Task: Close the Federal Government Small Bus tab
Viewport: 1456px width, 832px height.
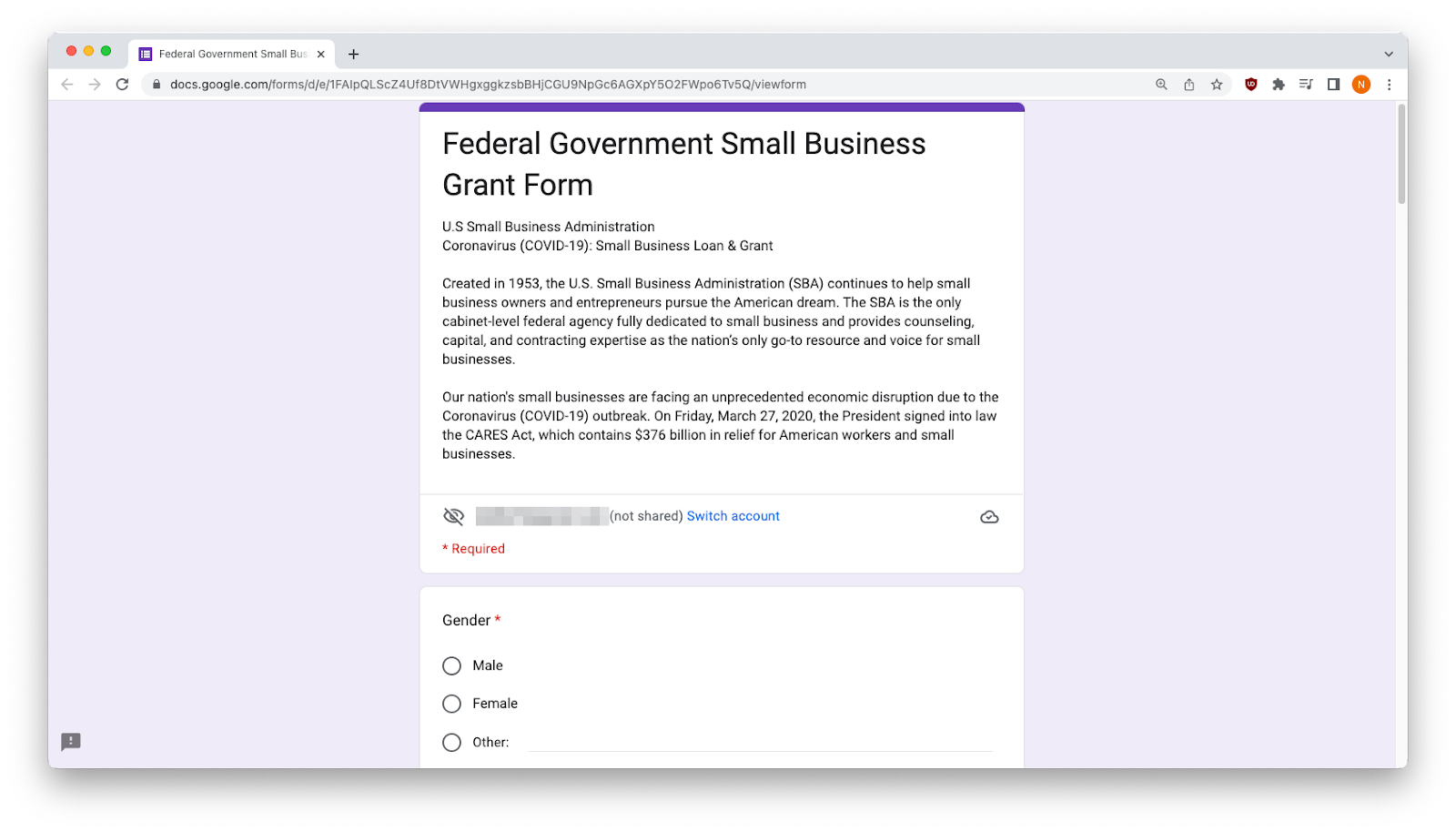Action: pos(321,54)
